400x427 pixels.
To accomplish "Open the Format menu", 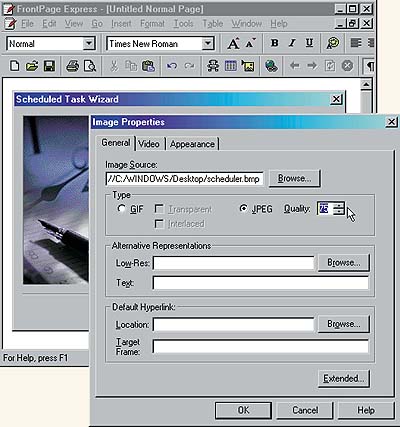I will (x=152, y=24).
